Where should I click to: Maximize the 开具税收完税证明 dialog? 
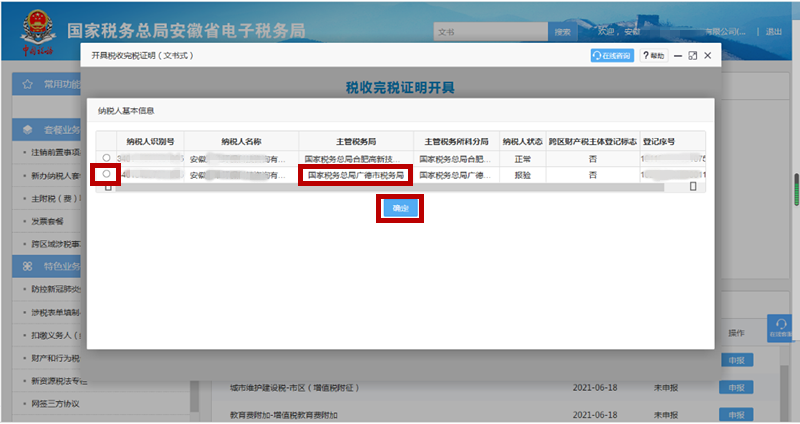pos(692,56)
